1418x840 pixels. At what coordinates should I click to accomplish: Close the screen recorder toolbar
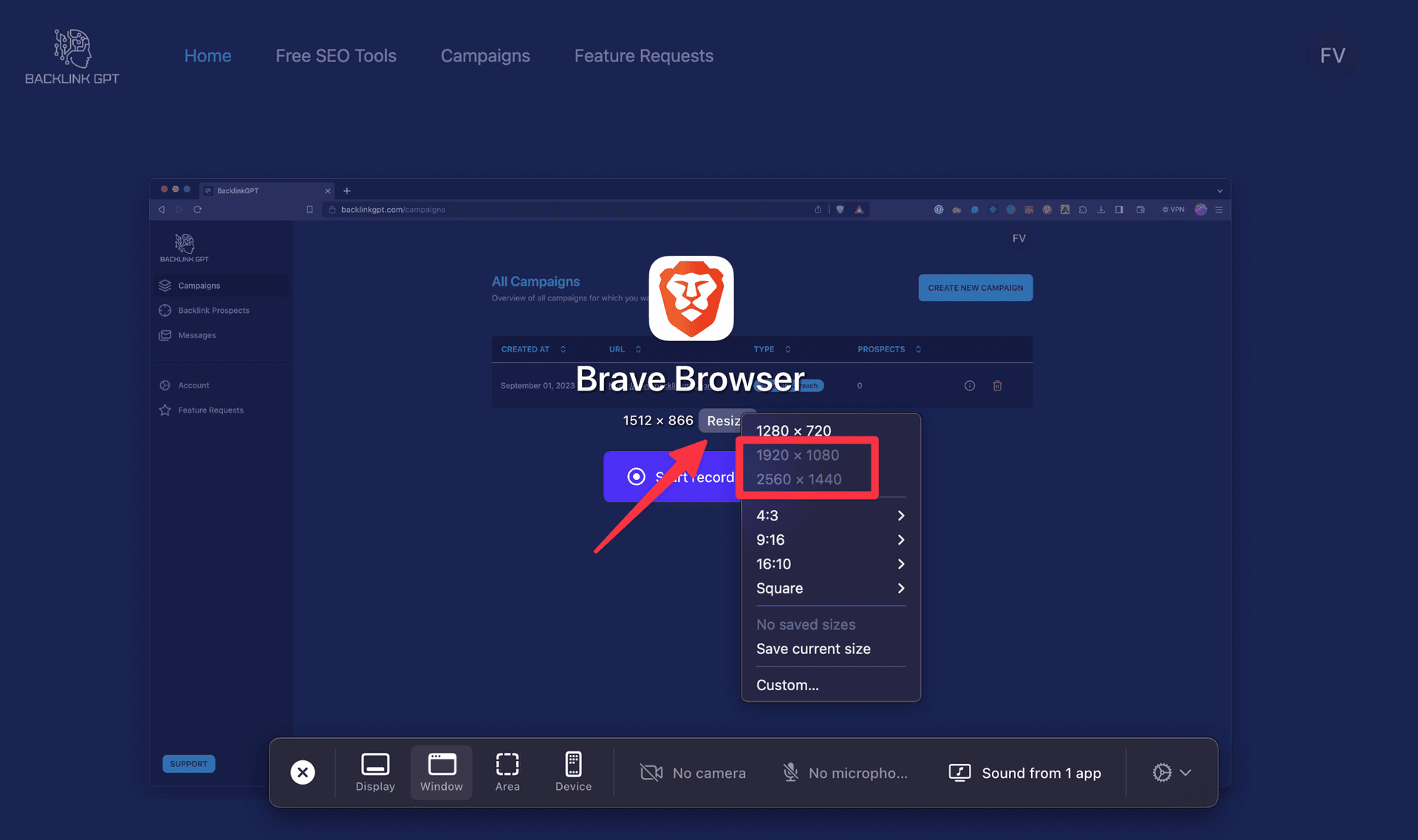(x=302, y=772)
